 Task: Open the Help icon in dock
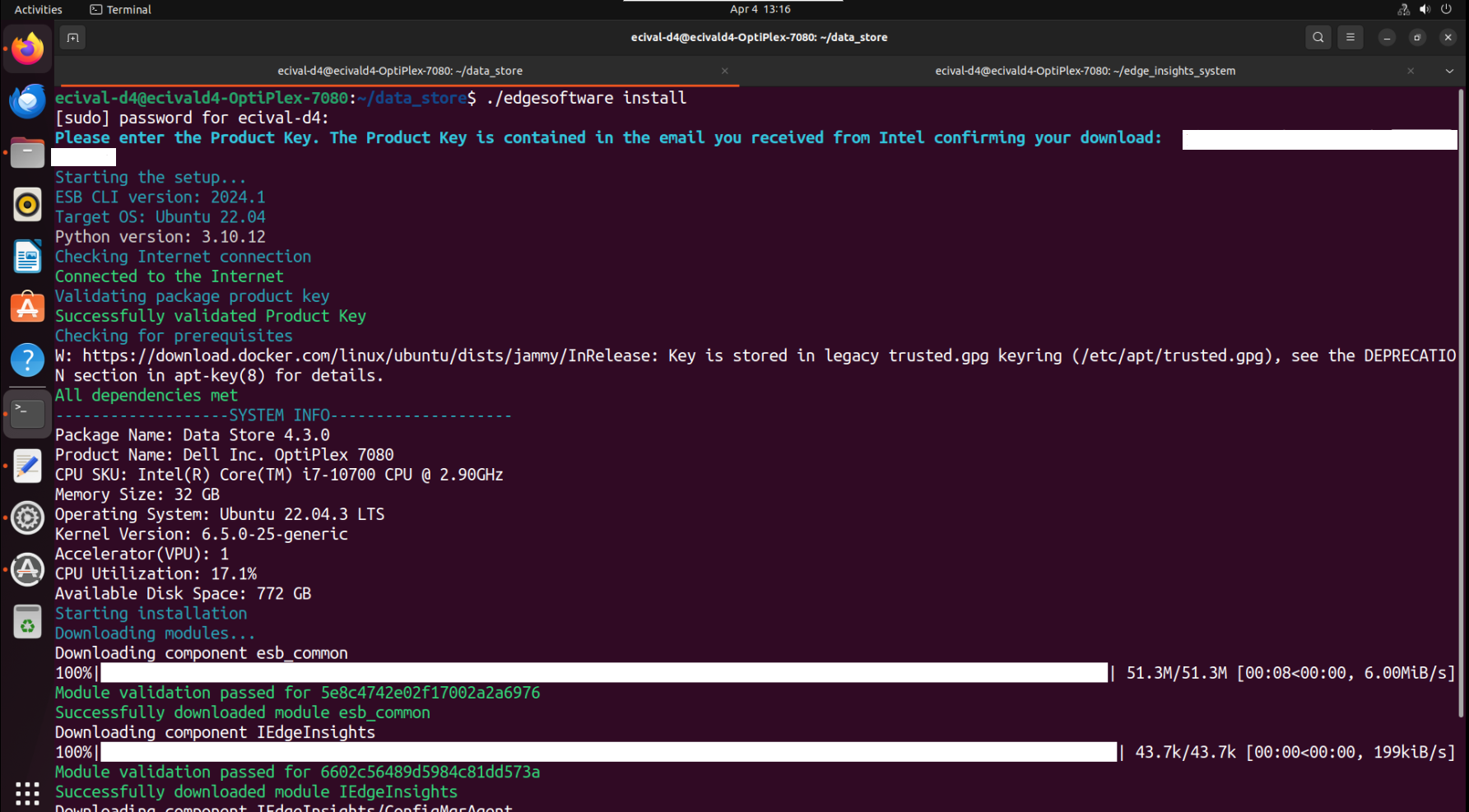pos(27,360)
